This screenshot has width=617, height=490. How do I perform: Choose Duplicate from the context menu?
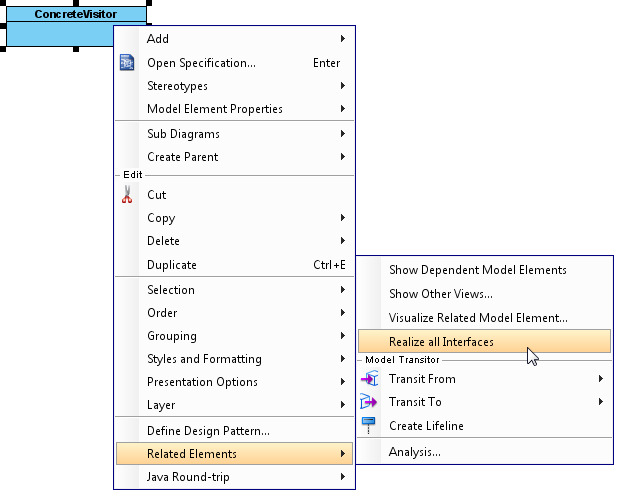click(x=235, y=264)
